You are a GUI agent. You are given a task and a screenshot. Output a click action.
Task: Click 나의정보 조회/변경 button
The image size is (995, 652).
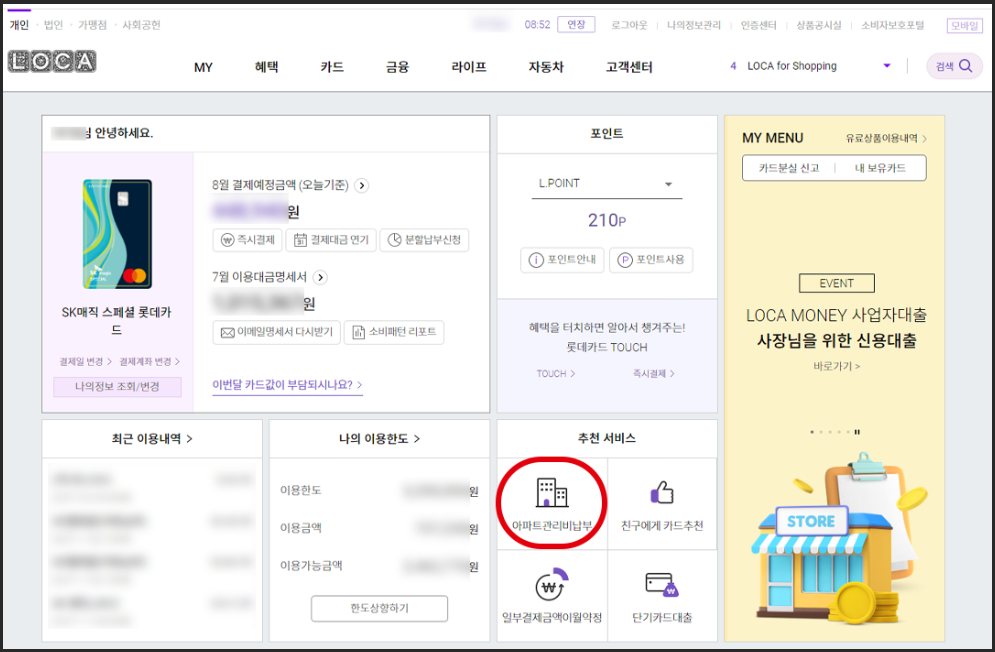117,387
